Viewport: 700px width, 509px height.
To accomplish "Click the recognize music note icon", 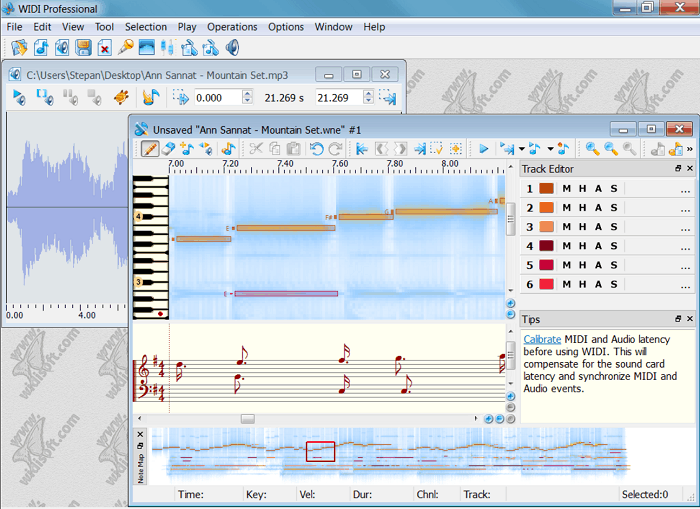I will pyautogui.click(x=151, y=97).
